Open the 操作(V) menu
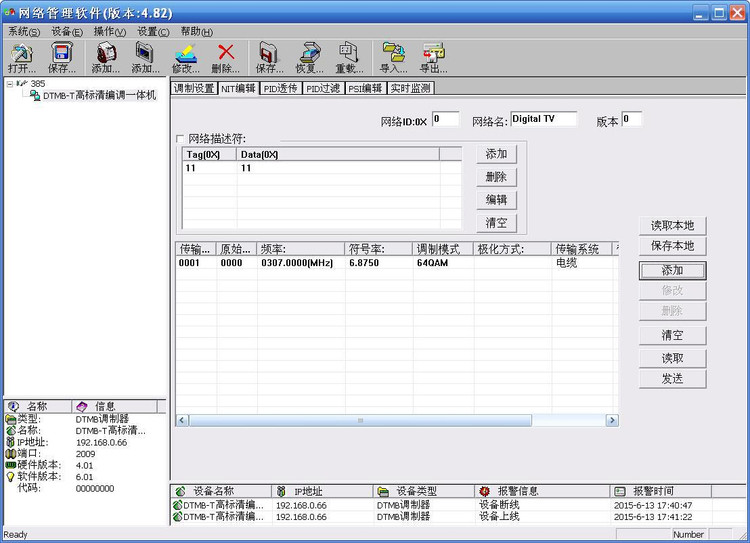 [110, 32]
